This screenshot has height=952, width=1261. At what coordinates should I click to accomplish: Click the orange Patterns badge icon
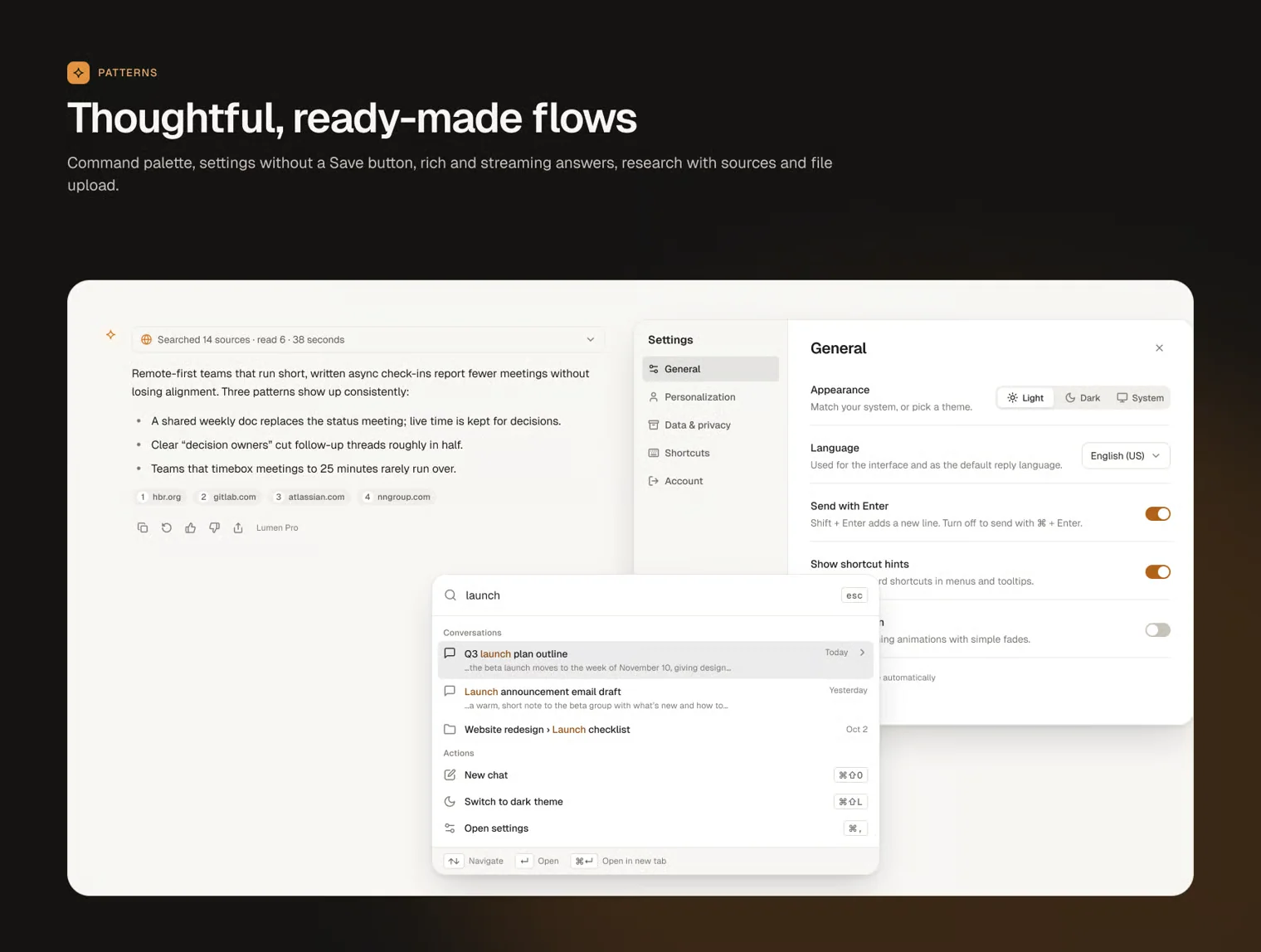point(79,73)
